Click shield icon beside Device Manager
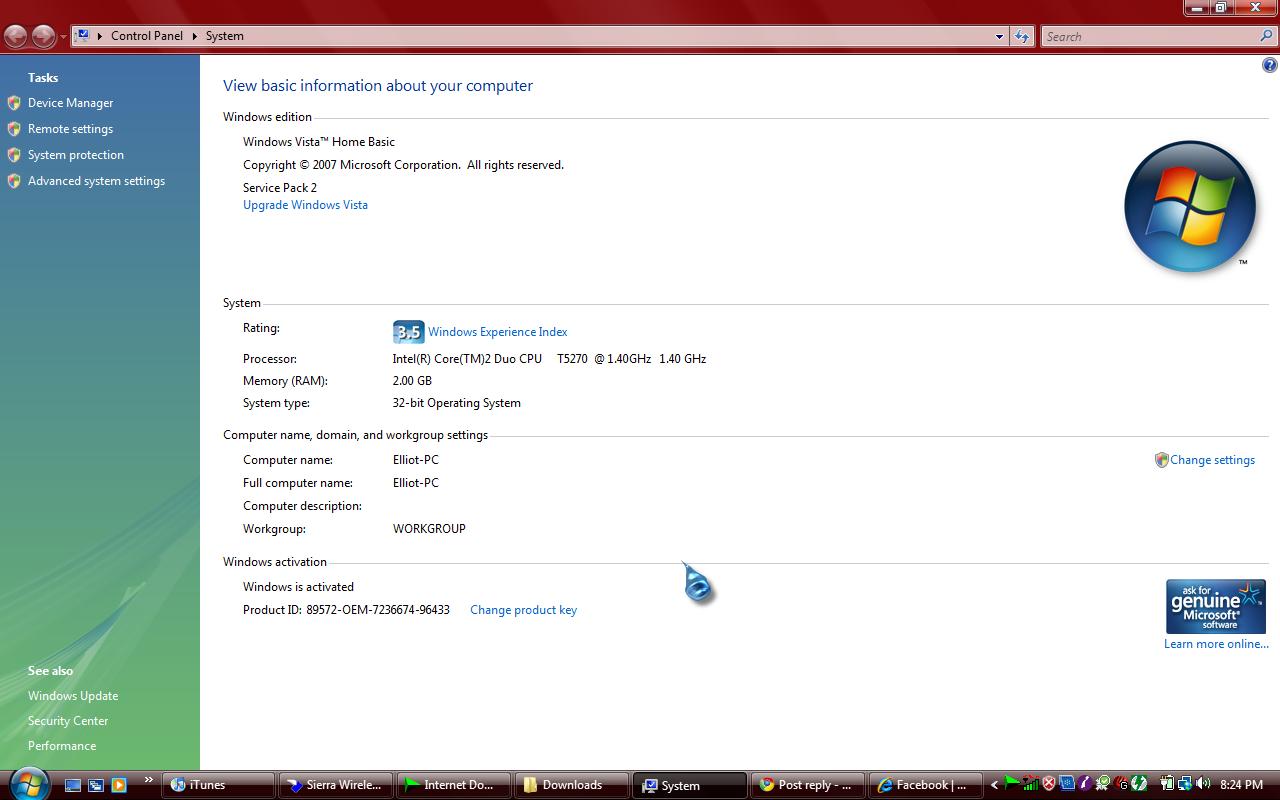 tap(14, 103)
